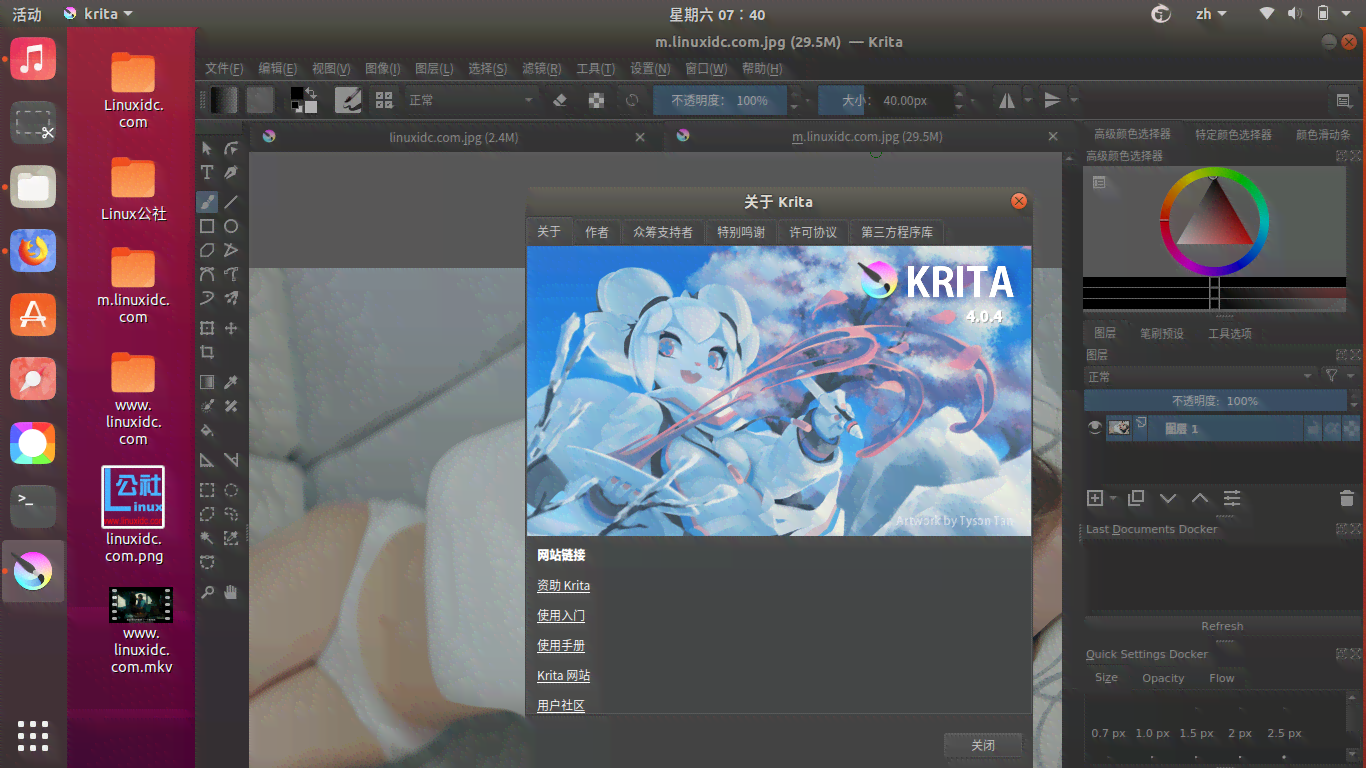Viewport: 1366px width, 768px height.
Task: Open layer properties icon
Action: click(x=1232, y=498)
